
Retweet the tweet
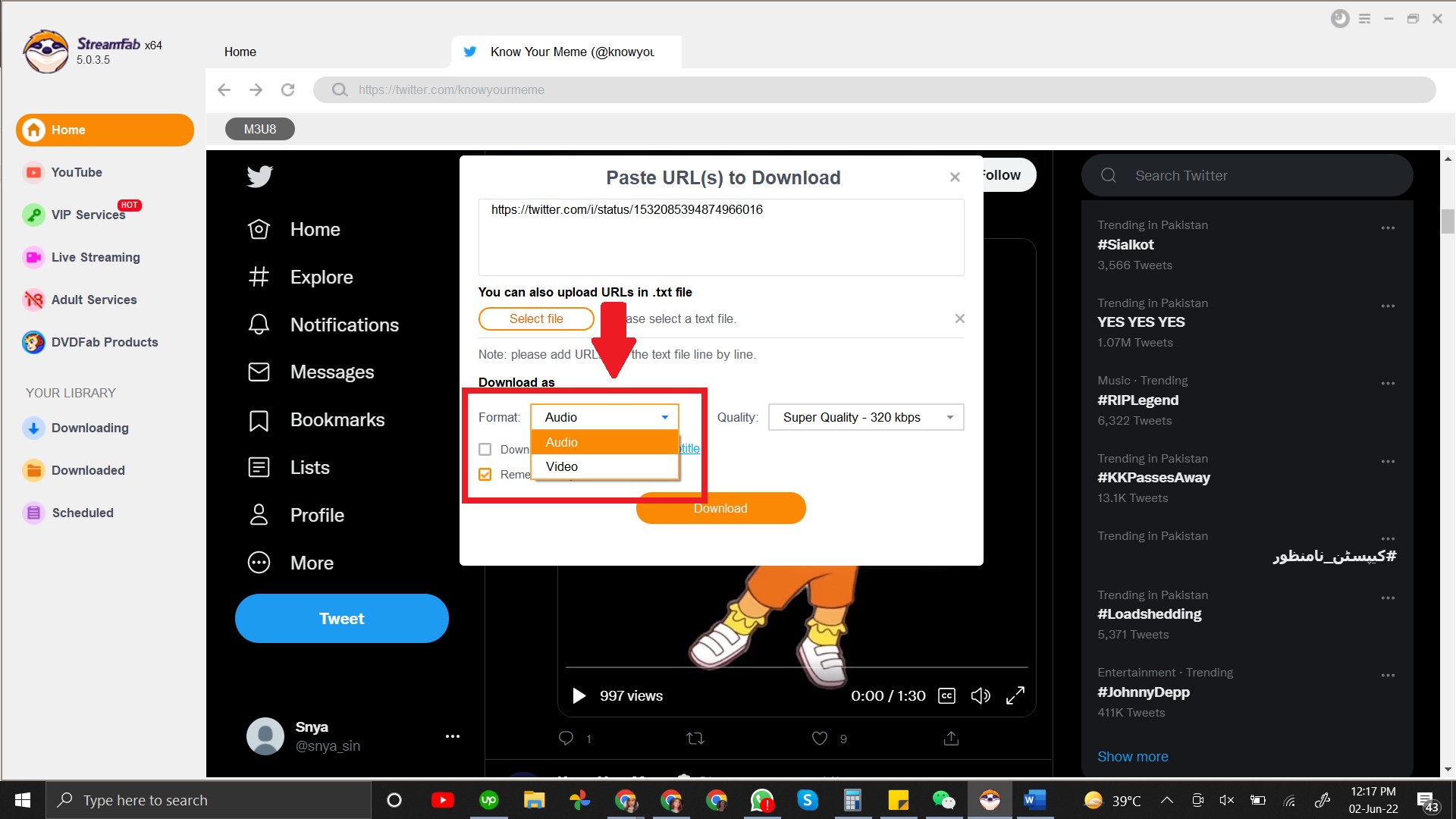tap(695, 738)
